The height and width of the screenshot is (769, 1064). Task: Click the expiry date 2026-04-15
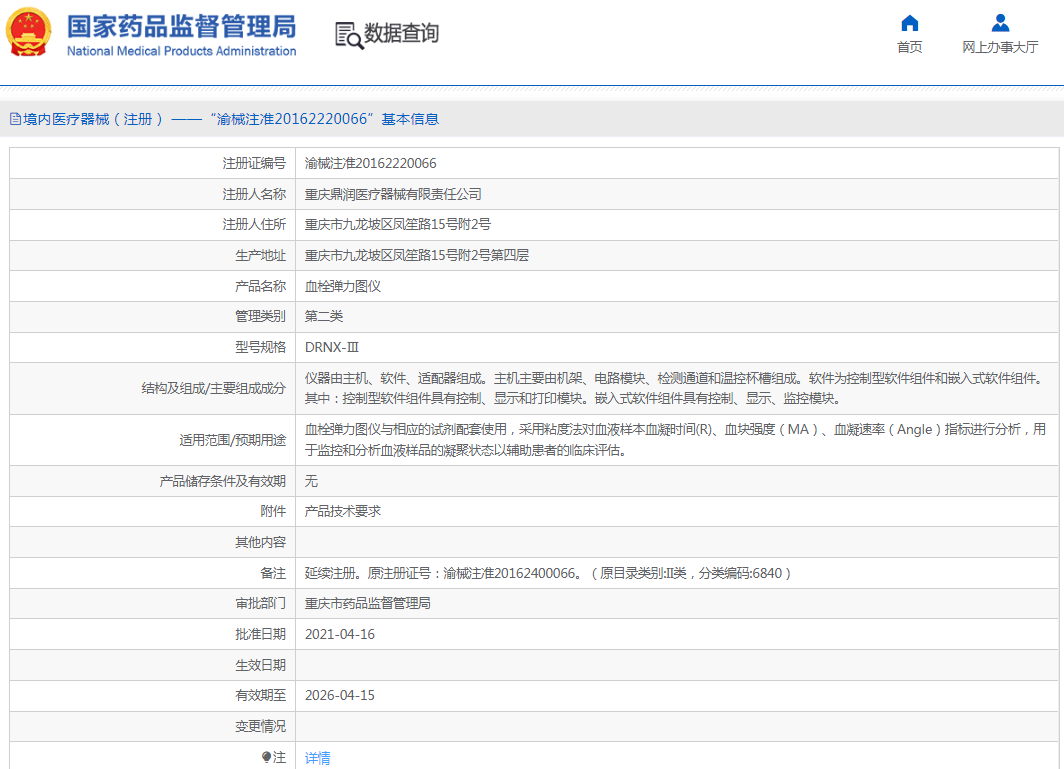[339, 695]
